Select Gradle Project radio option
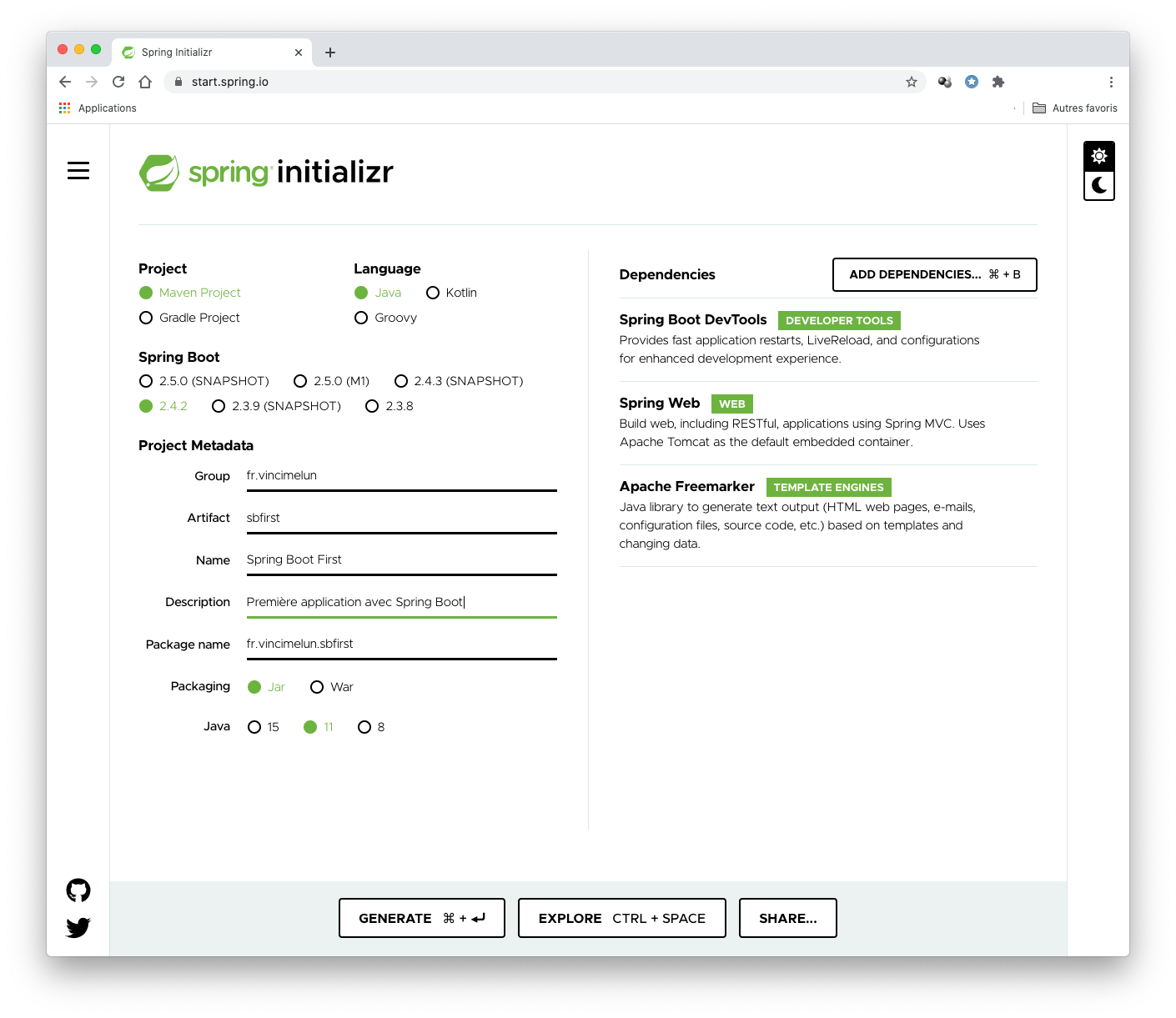This screenshot has height=1018, width=1176. click(x=189, y=318)
